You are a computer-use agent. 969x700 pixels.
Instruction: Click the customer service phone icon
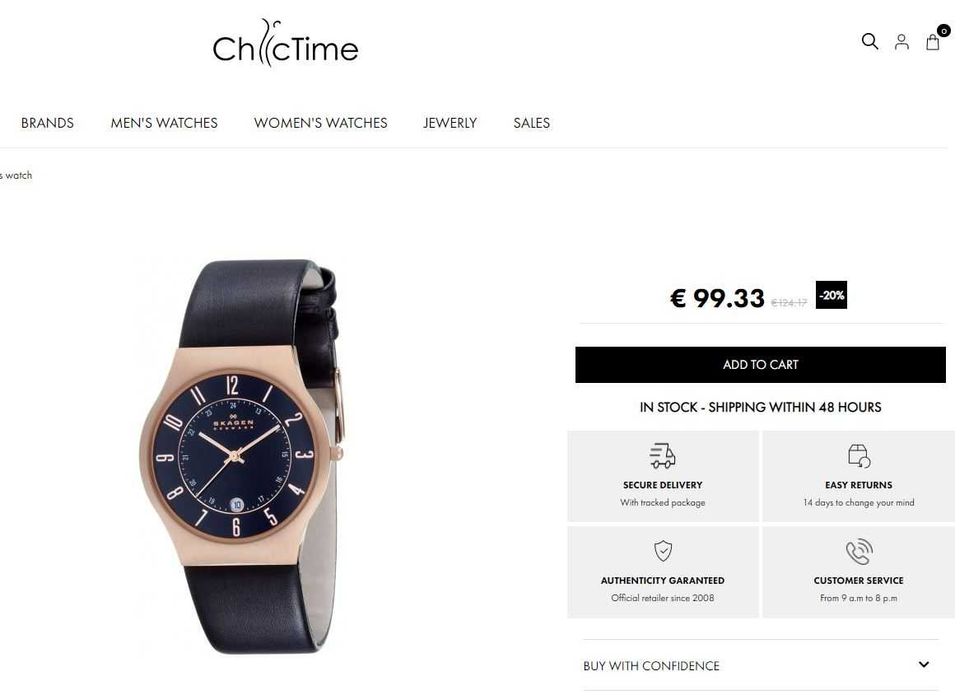coord(859,551)
